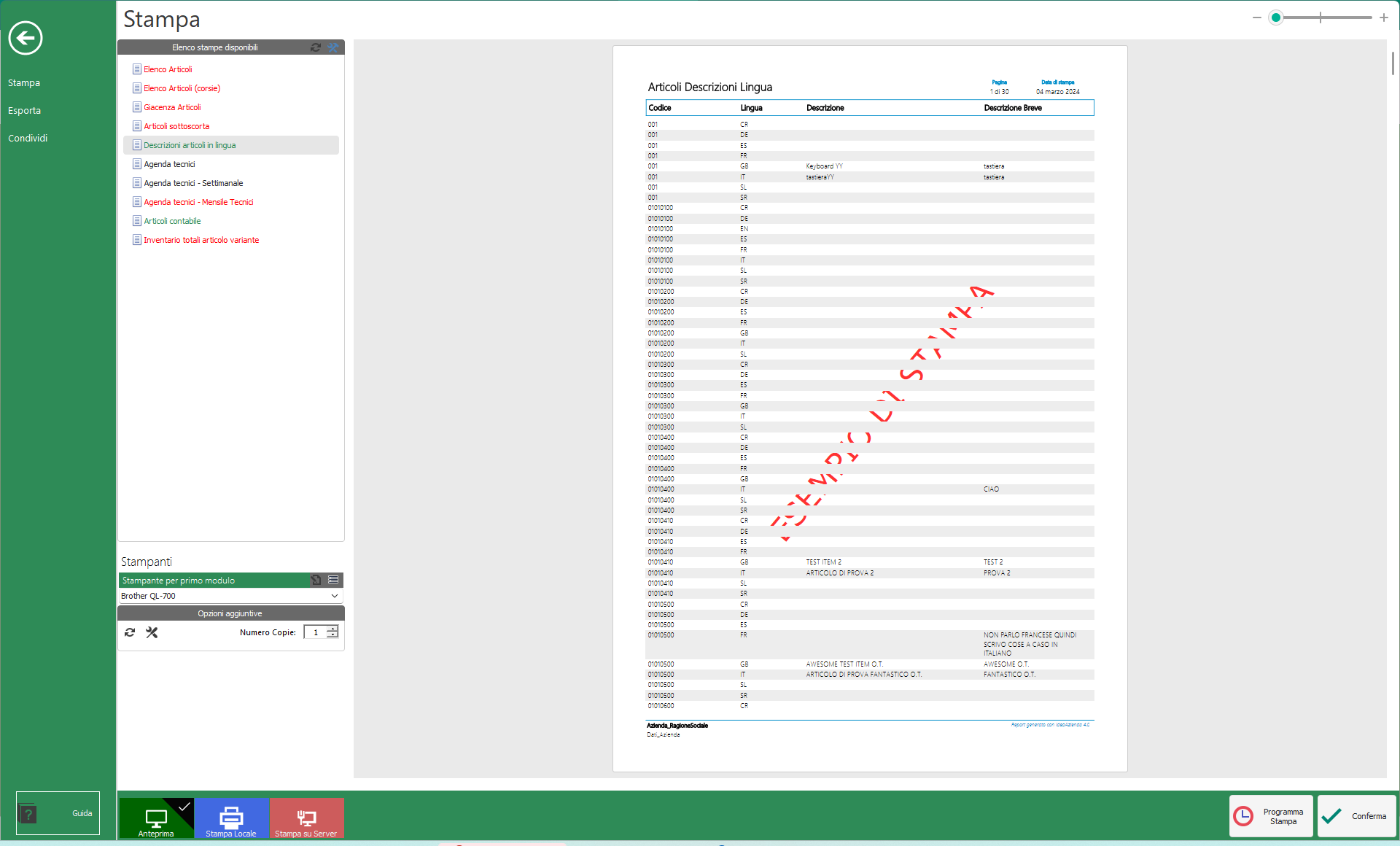Viewport: 1400px width, 846px height.
Task: Select the Agenda tecnici - Settimanale report
Action: pos(193,183)
